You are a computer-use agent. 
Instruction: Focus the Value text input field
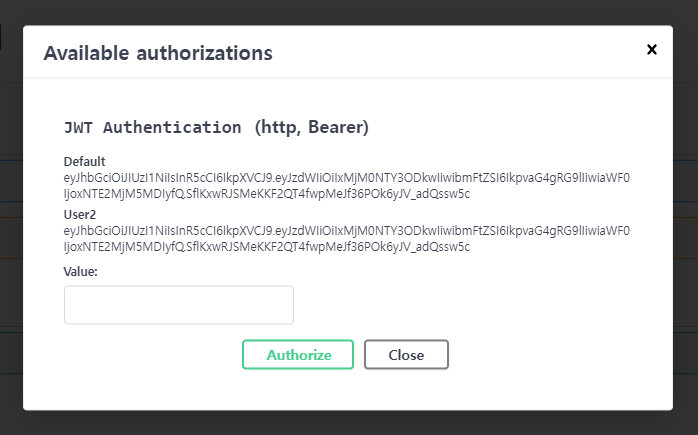coord(179,305)
